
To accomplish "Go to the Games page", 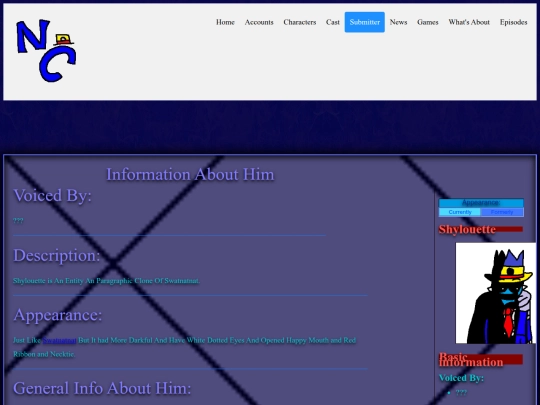I will click(428, 22).
